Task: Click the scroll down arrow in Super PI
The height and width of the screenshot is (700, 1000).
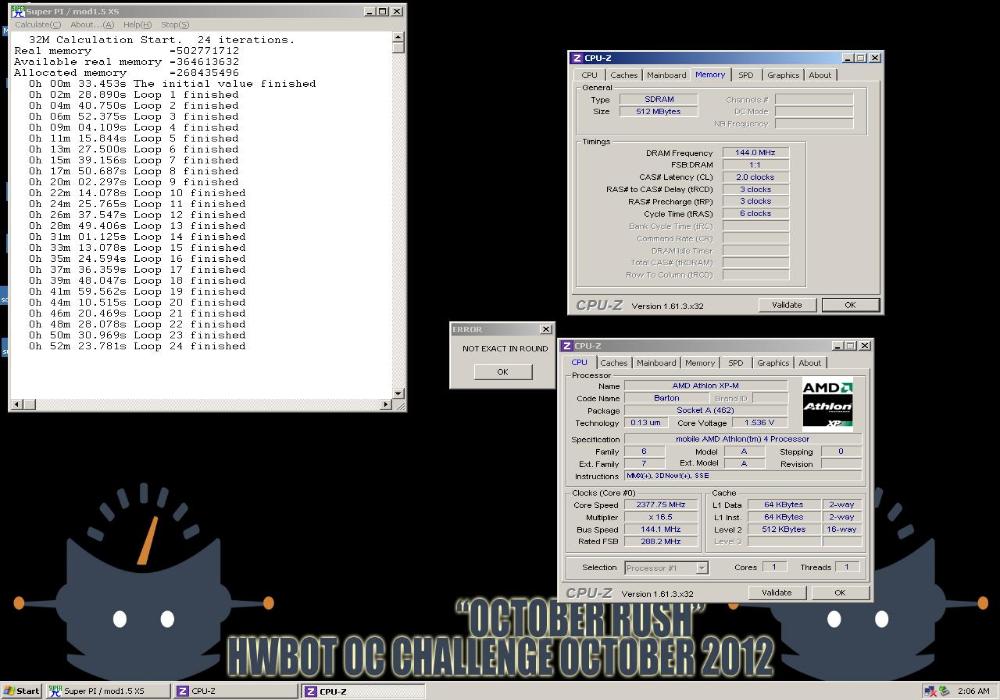Action: 399,394
